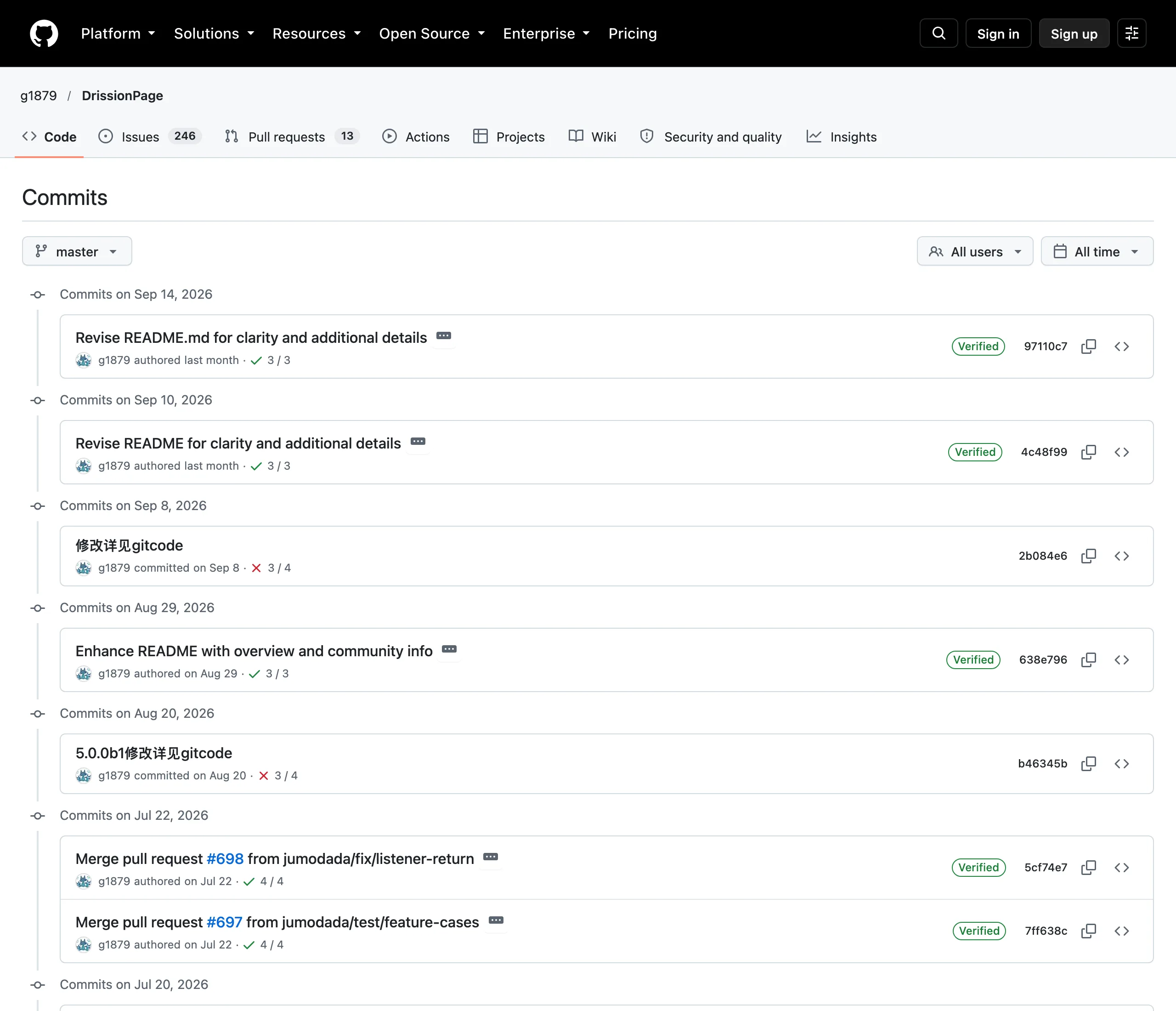Browse repository at commit b46345b

point(1121,763)
